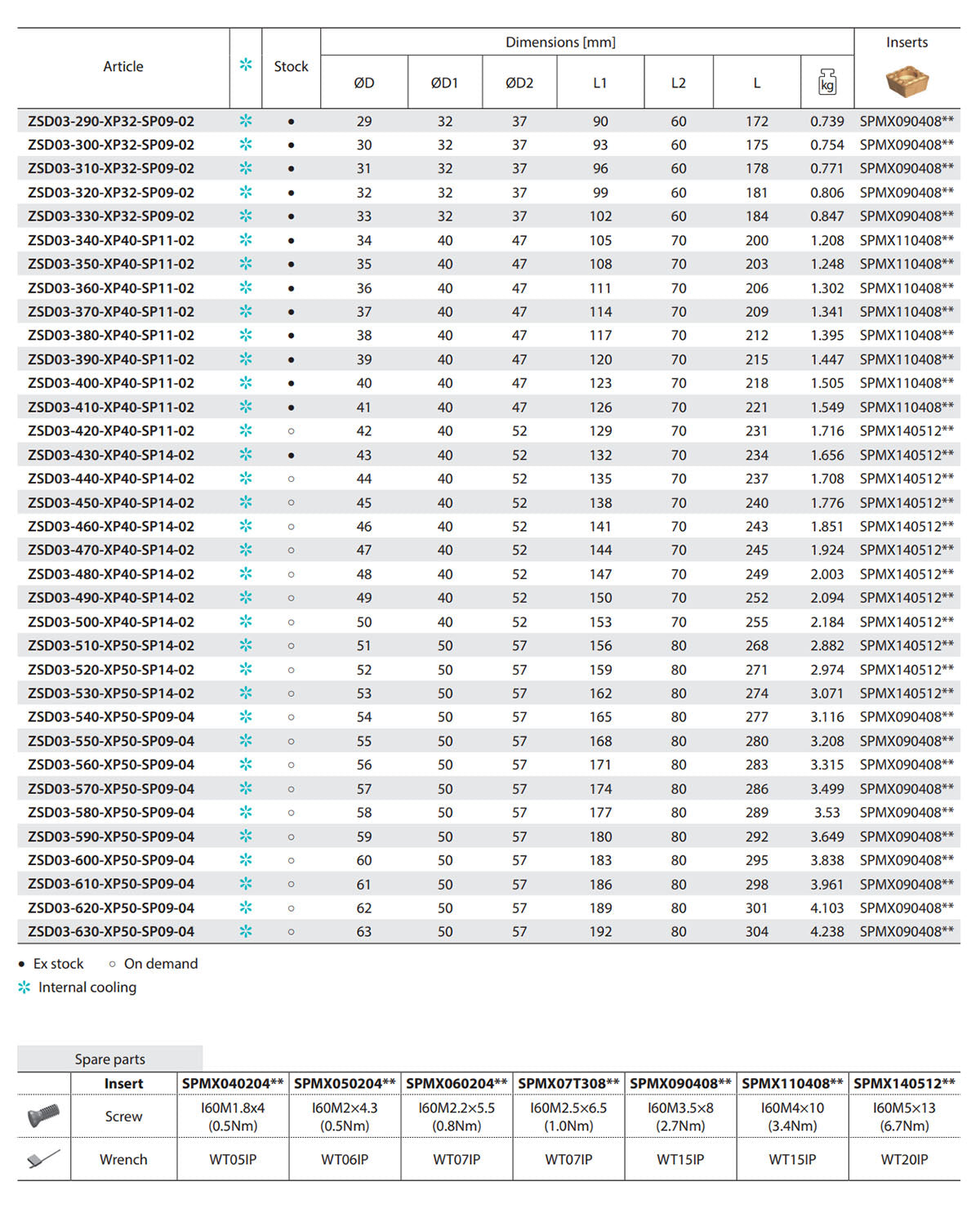Click SPMX140512** spare parts column header

(x=904, y=1083)
